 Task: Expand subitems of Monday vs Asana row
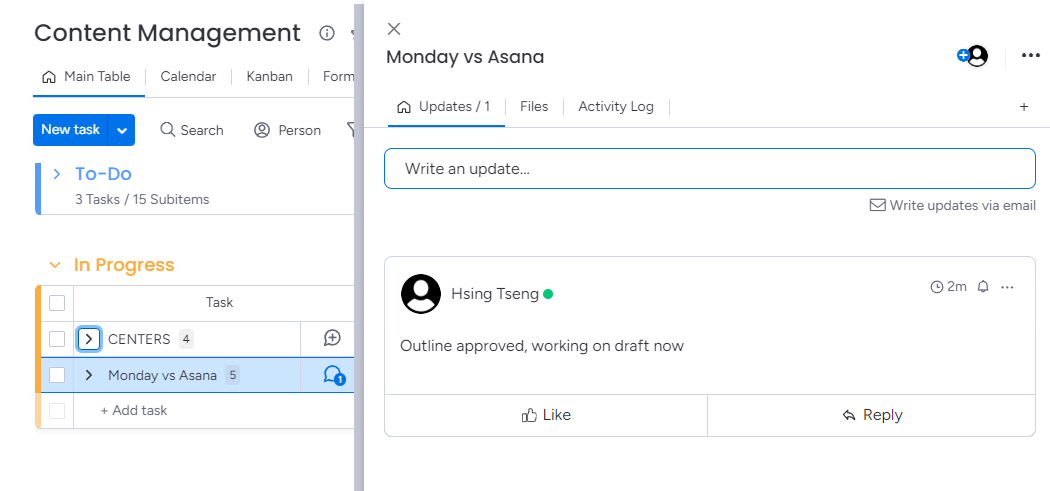(89, 375)
